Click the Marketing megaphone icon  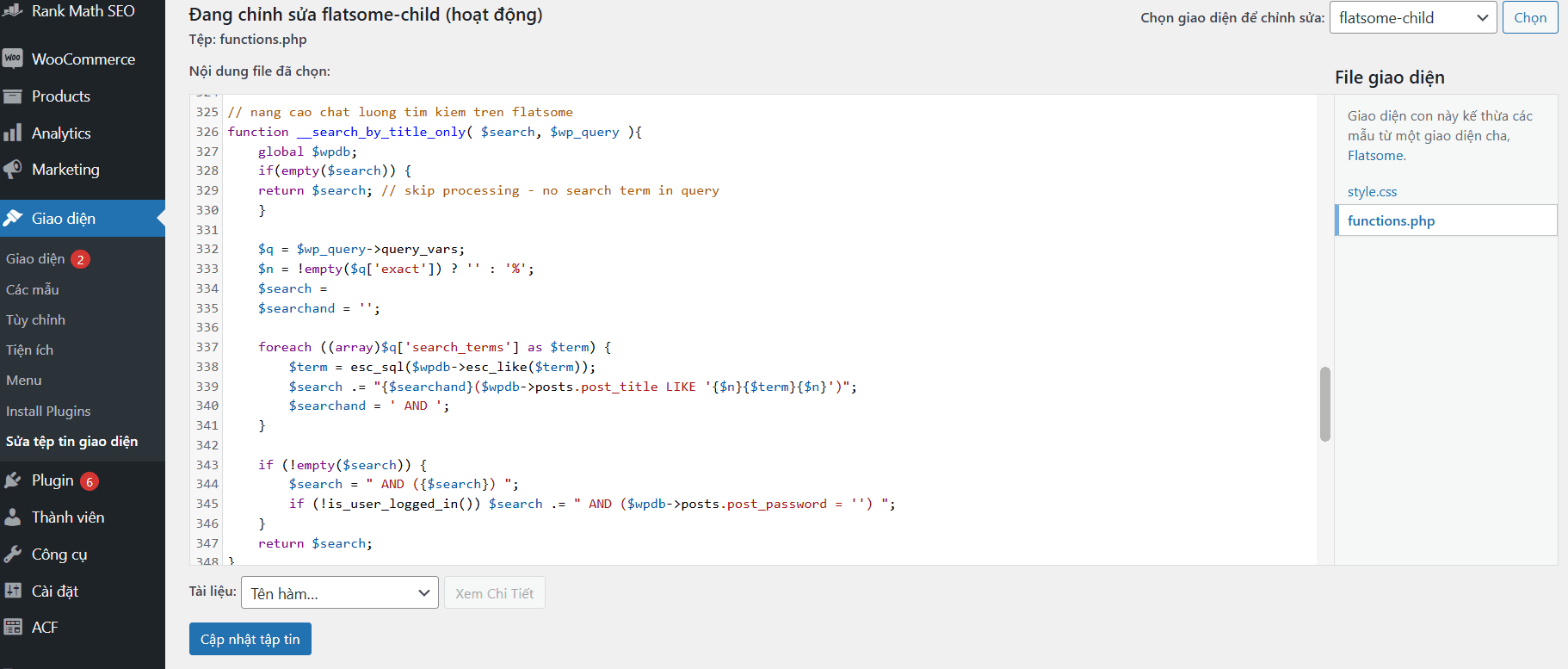tap(13, 170)
